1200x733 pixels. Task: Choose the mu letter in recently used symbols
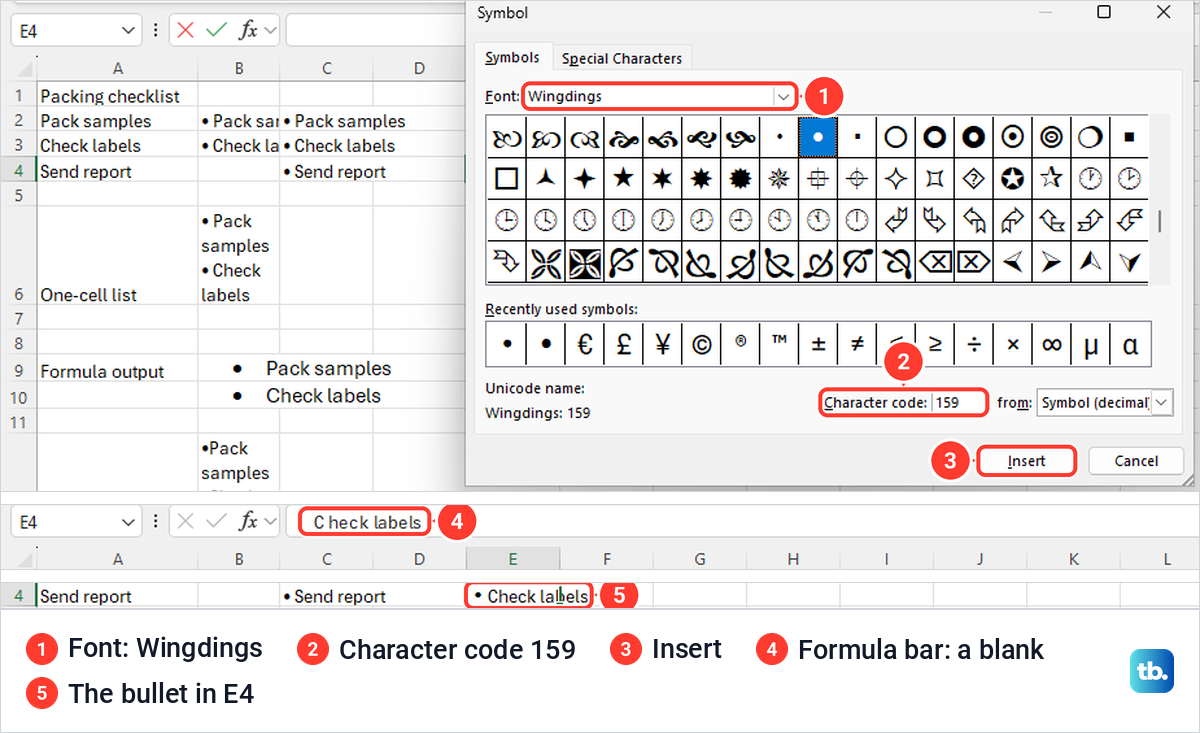click(1091, 343)
